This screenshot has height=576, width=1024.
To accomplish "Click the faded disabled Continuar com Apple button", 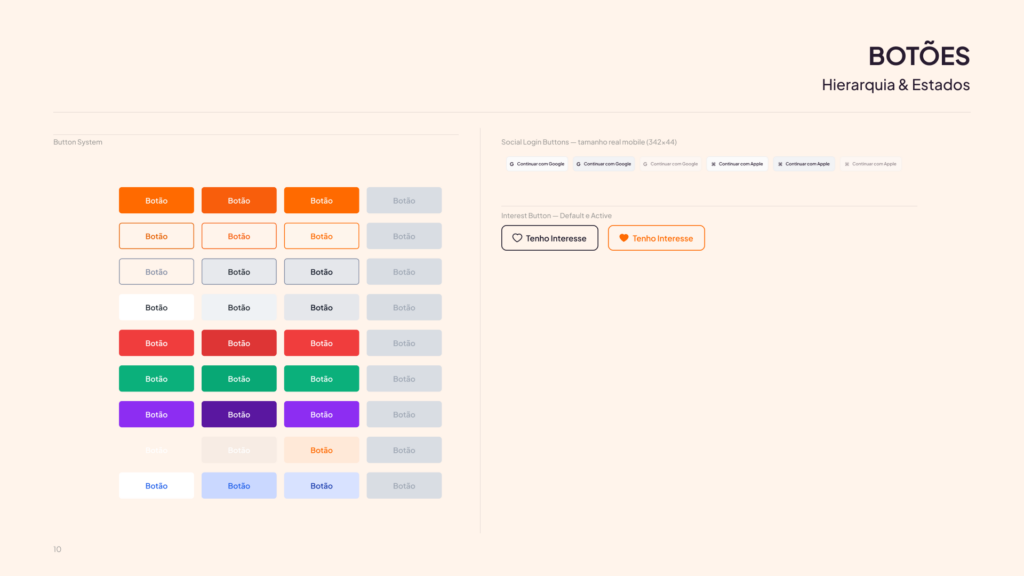I will point(871,164).
